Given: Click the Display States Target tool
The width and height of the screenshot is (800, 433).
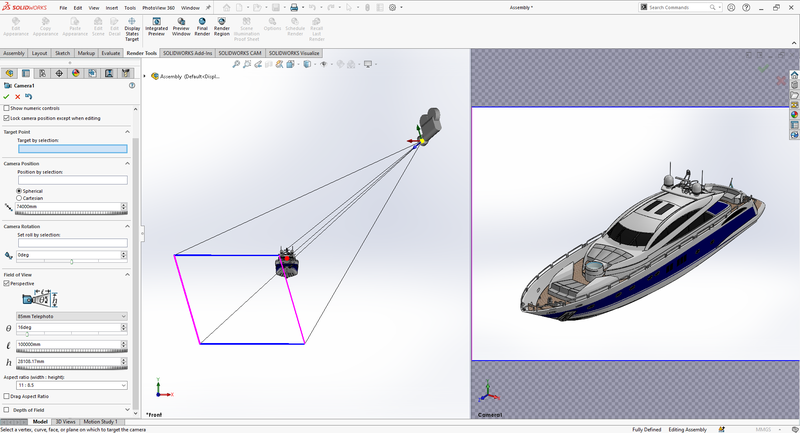Looking at the screenshot, I should pyautogui.click(x=132, y=29).
